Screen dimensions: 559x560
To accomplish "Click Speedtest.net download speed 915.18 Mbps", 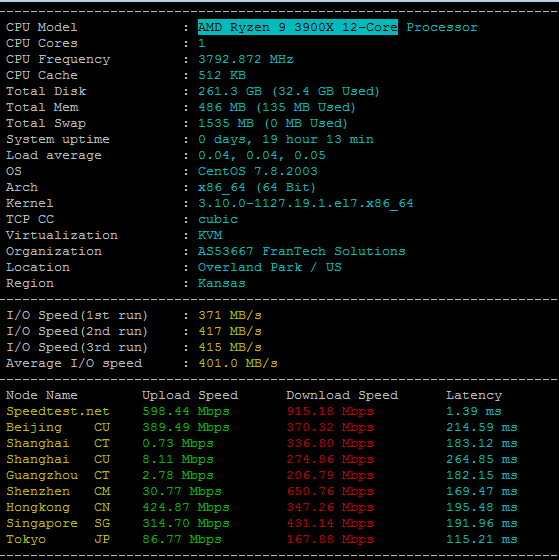I will coord(330,411).
